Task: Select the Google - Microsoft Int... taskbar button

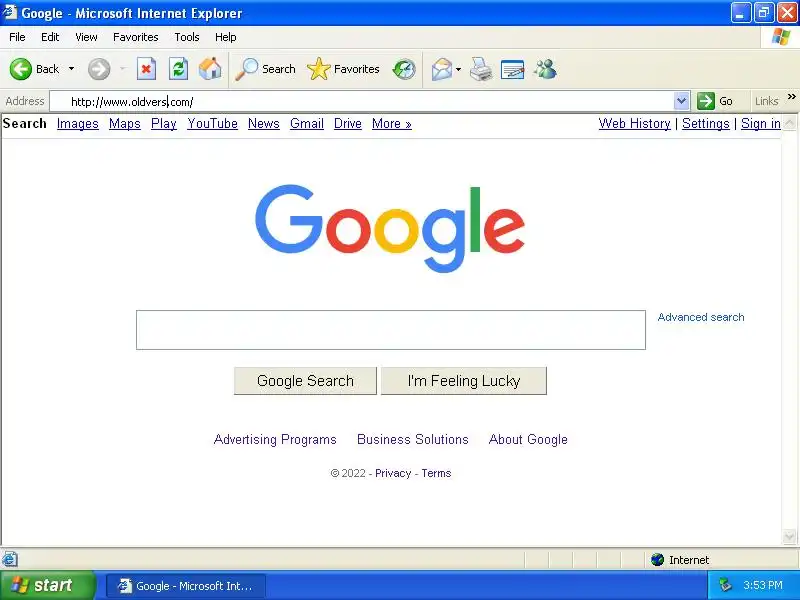Action: click(186, 586)
